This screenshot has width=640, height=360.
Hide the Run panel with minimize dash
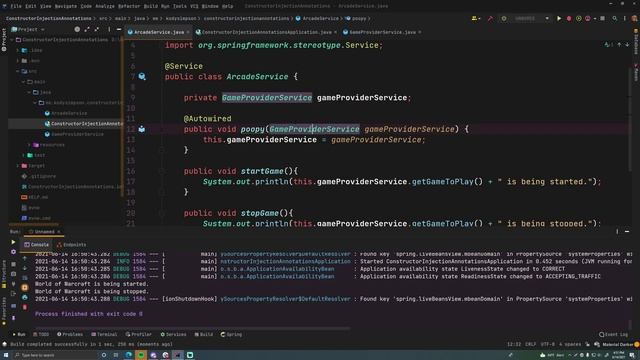(627, 231)
